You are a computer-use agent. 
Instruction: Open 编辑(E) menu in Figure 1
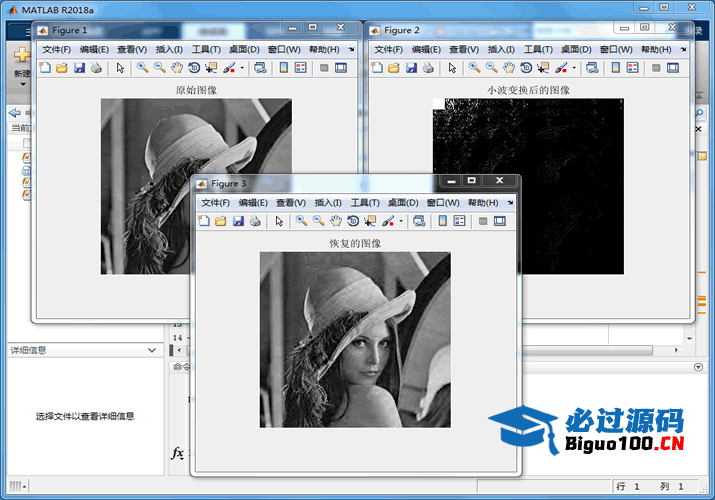(x=94, y=49)
